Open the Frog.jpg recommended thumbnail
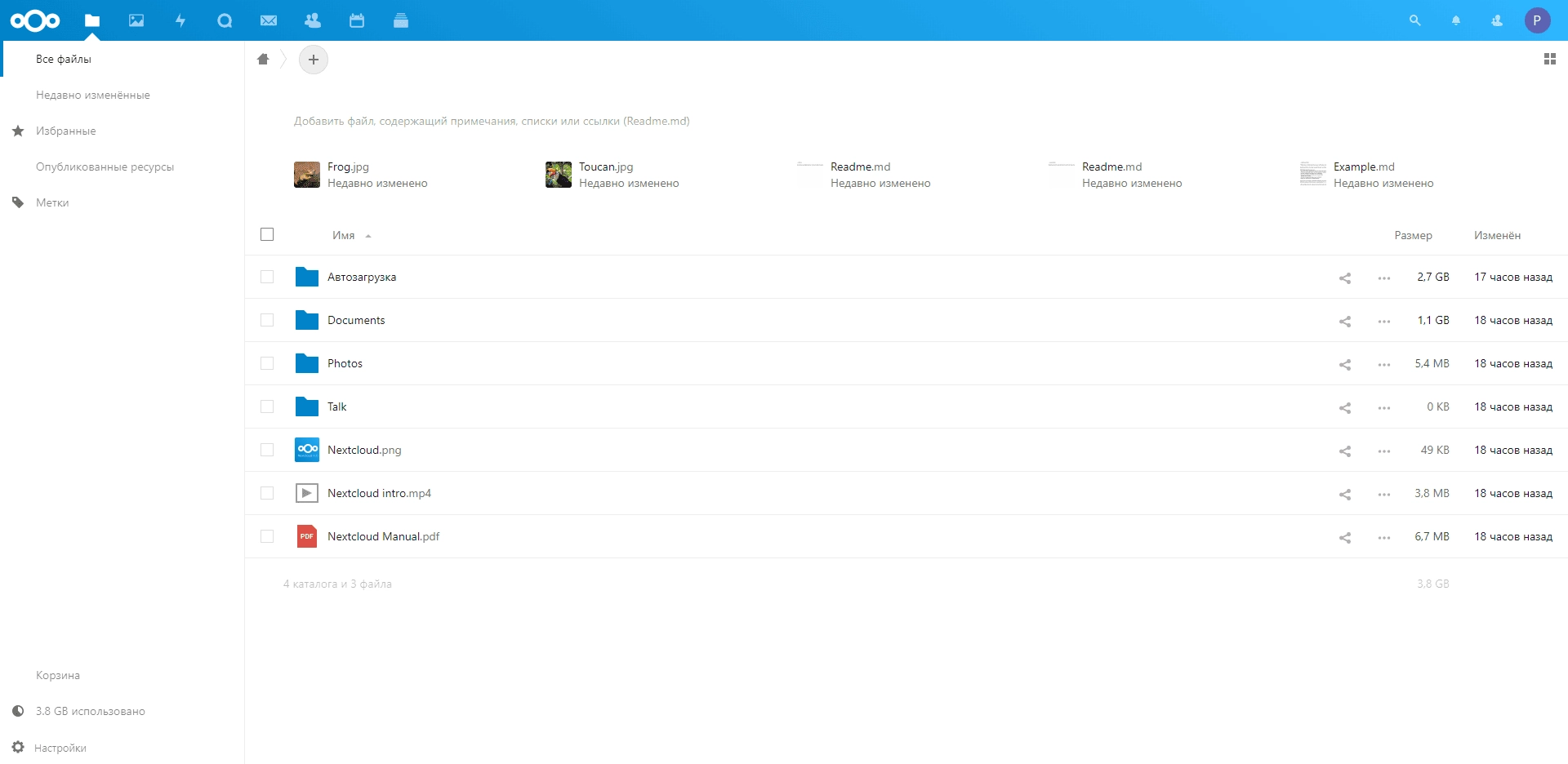Screen dimensions: 1568x764 point(307,174)
